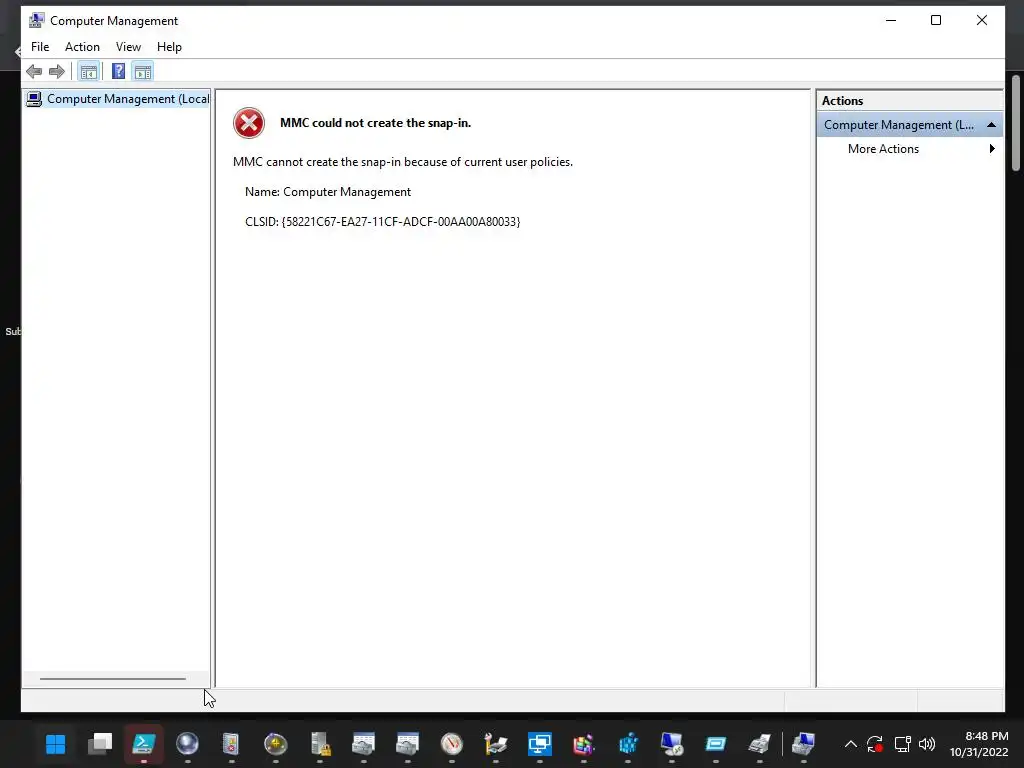Click the red compass dial taskbar icon
Screen dimensions: 1024x768
452,744
